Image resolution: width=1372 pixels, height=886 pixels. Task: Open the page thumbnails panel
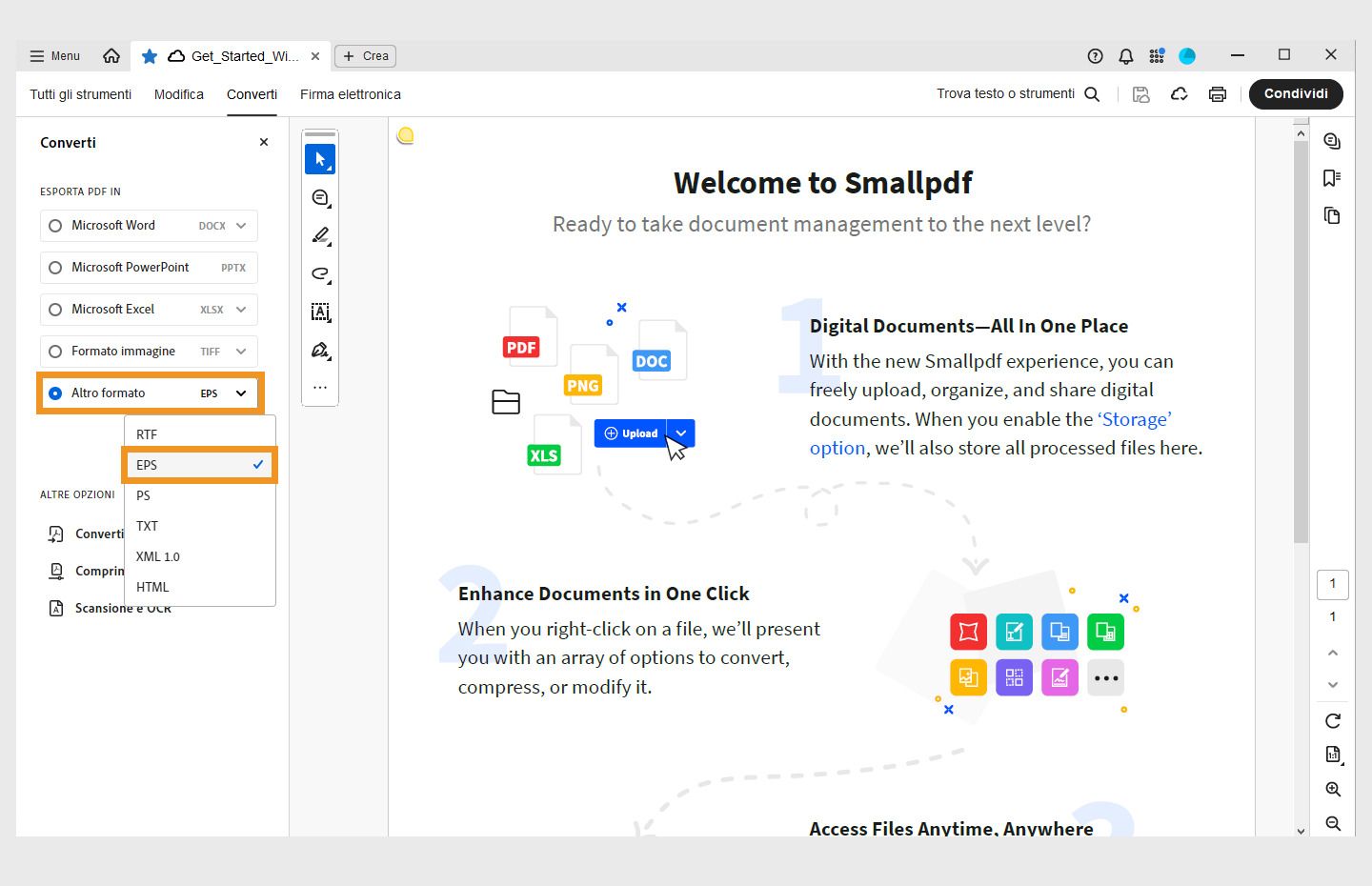coord(1332,215)
